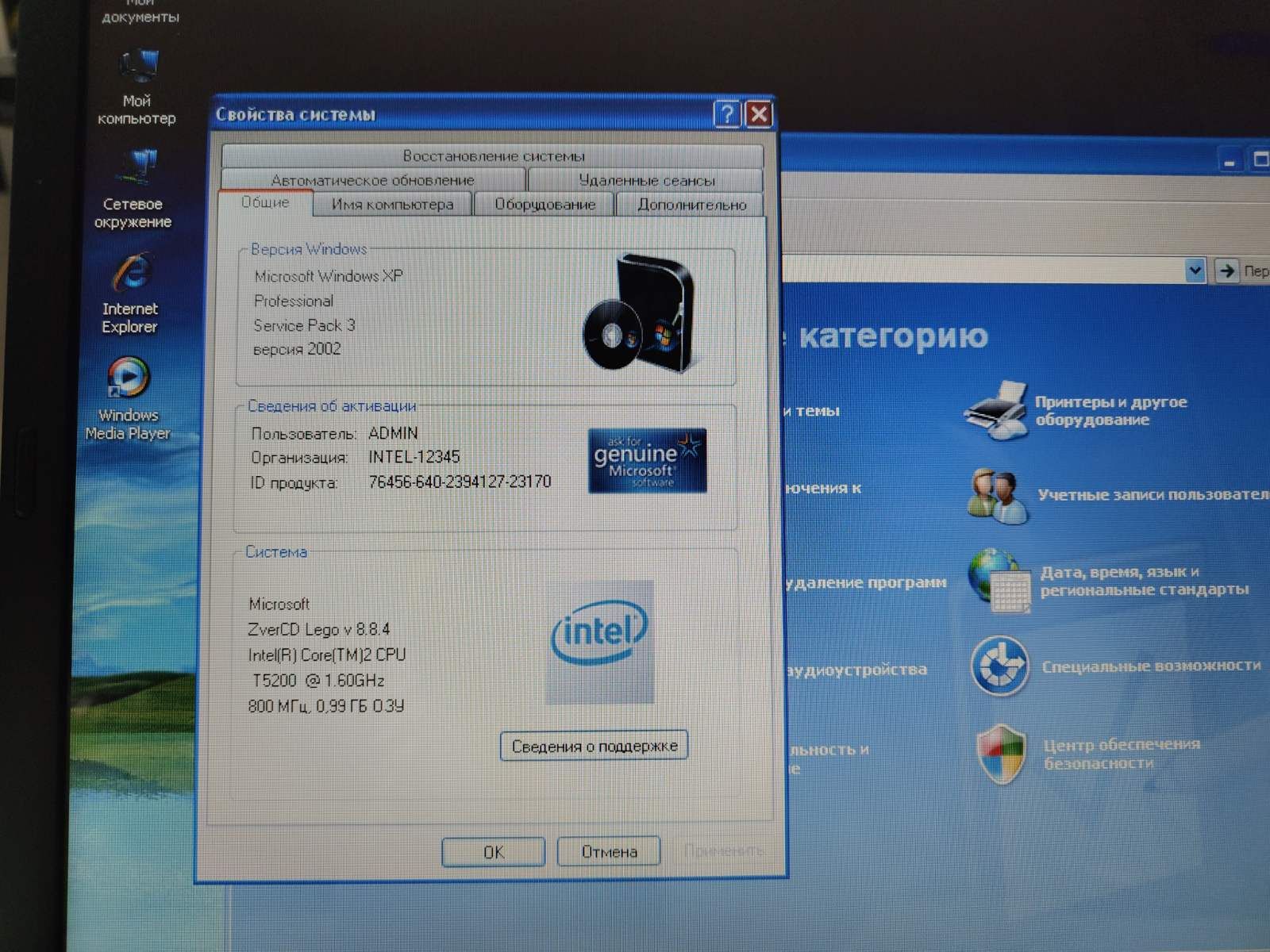Open Принтеры и другое оборудование link

[1110, 410]
